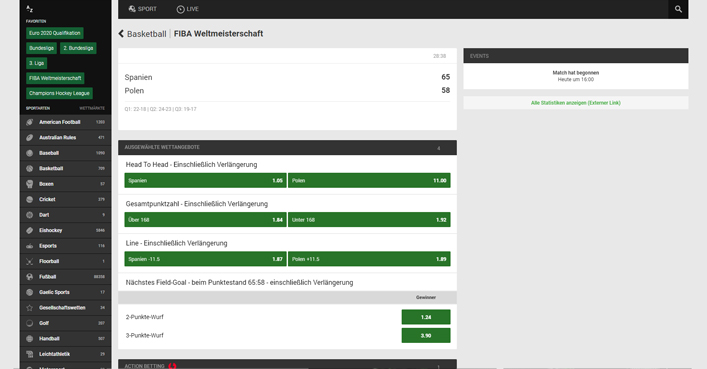Select Unter 168 at 1.92
The width and height of the screenshot is (707, 369).
pyautogui.click(x=369, y=220)
